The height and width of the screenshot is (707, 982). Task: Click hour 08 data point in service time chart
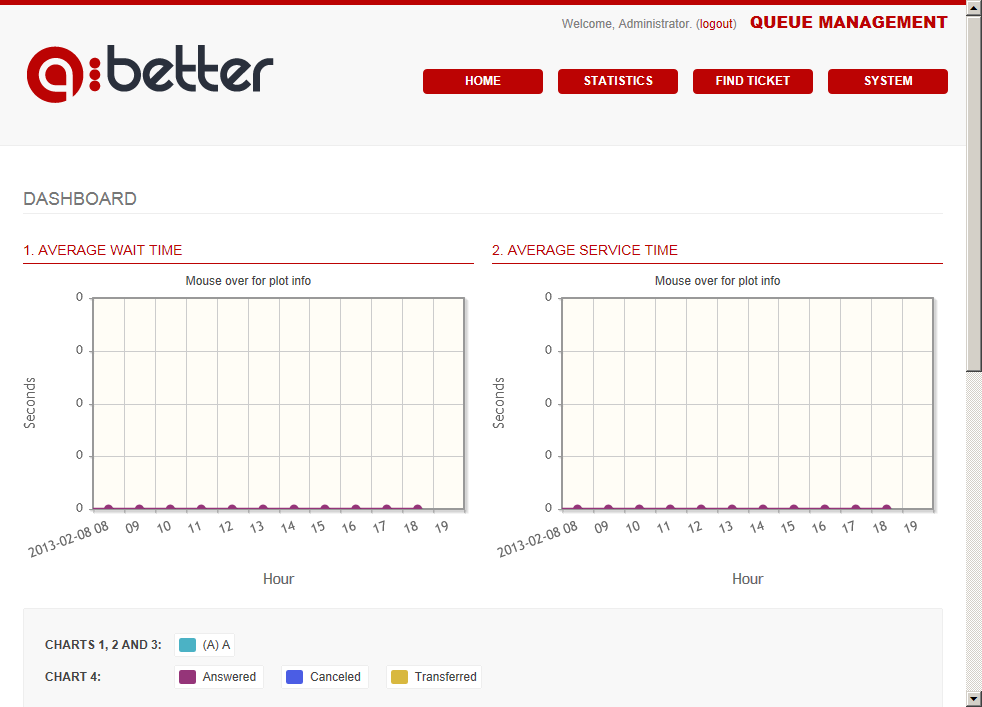[577, 508]
